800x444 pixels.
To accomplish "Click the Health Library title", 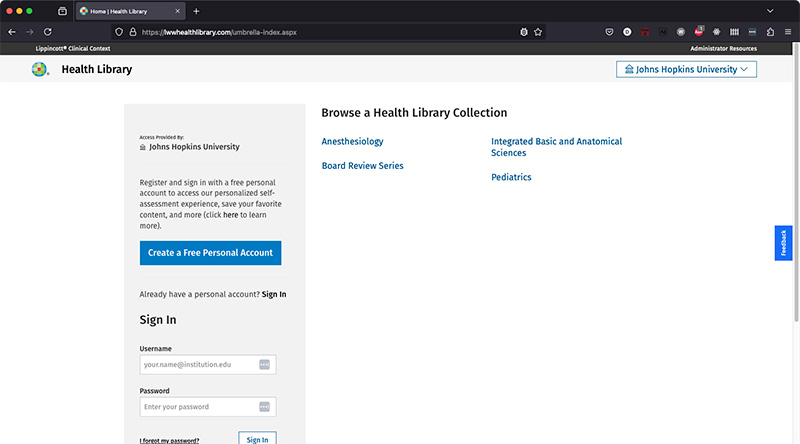I will coord(96,69).
